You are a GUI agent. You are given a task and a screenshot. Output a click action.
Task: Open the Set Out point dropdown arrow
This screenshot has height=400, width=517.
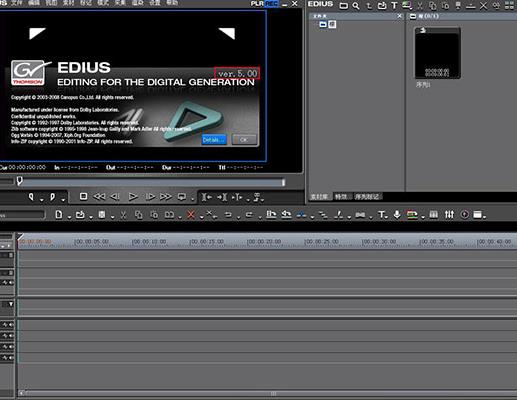coord(63,199)
